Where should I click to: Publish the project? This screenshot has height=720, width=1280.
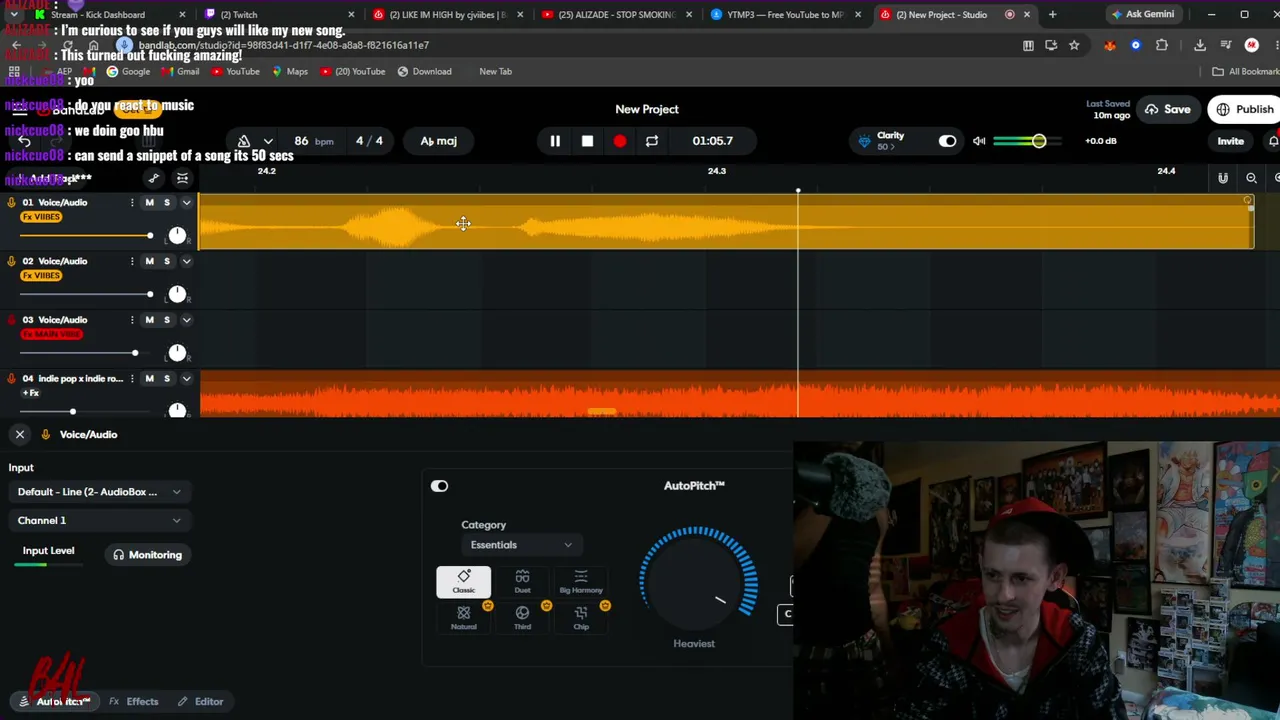coord(1245,109)
